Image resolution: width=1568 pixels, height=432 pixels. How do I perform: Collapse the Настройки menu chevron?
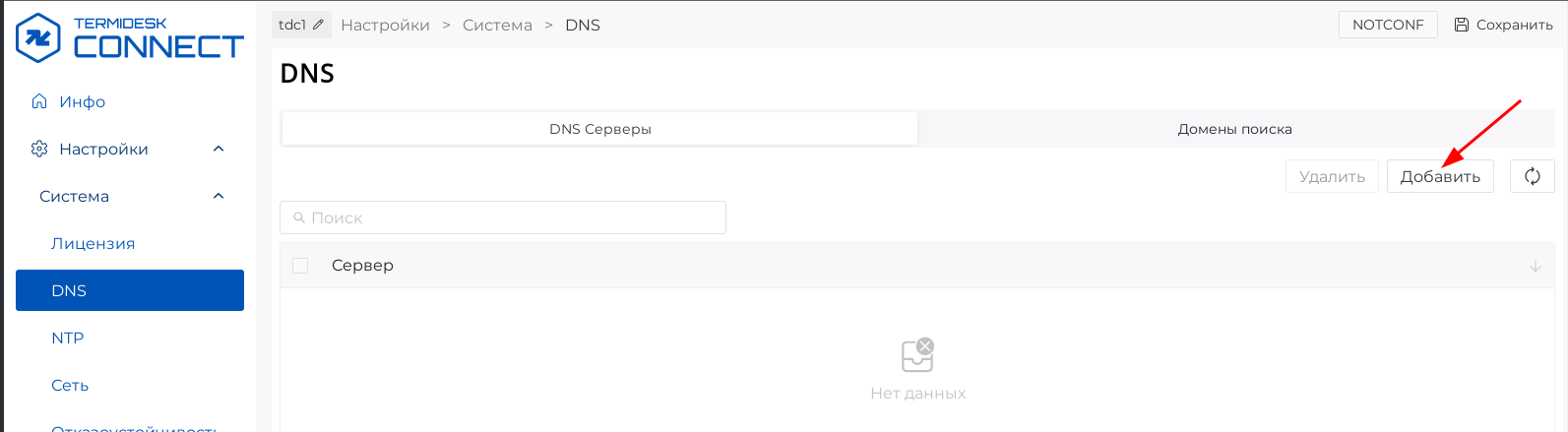219,149
